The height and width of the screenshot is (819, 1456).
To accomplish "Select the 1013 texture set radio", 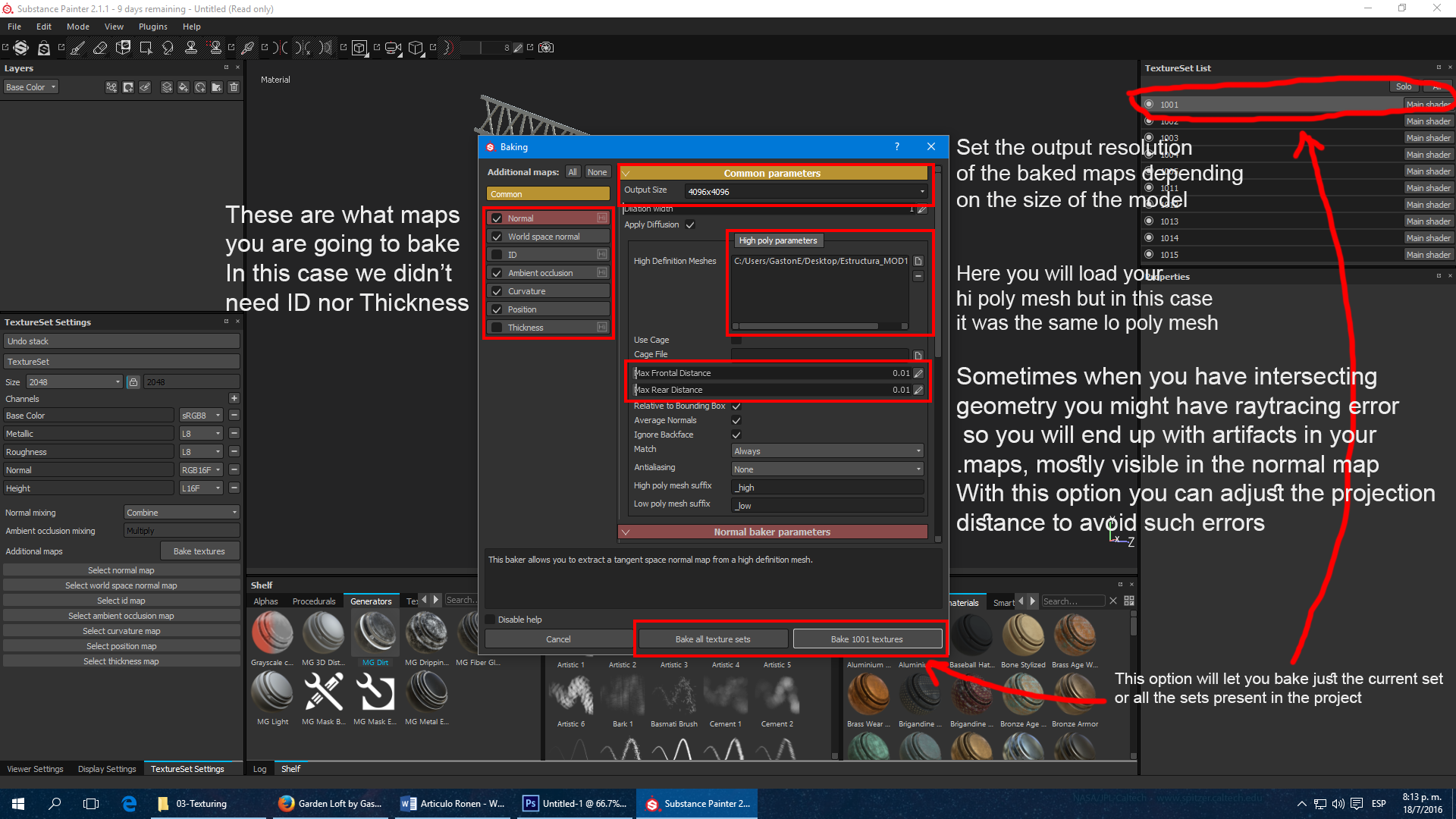I will (x=1149, y=221).
